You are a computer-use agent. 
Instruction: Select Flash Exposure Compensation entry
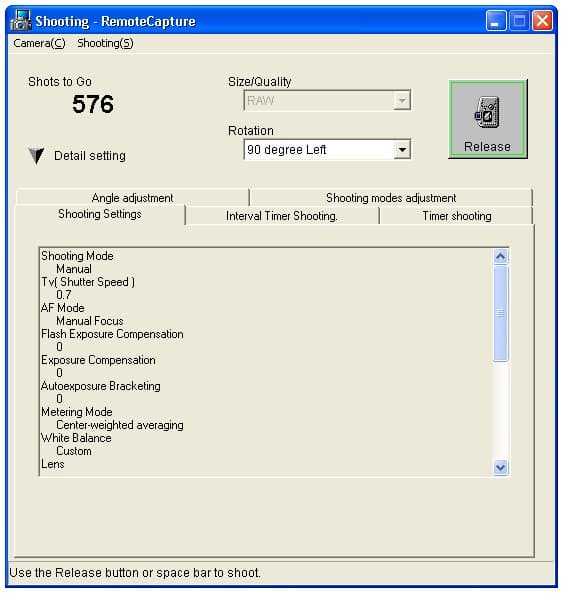112,334
